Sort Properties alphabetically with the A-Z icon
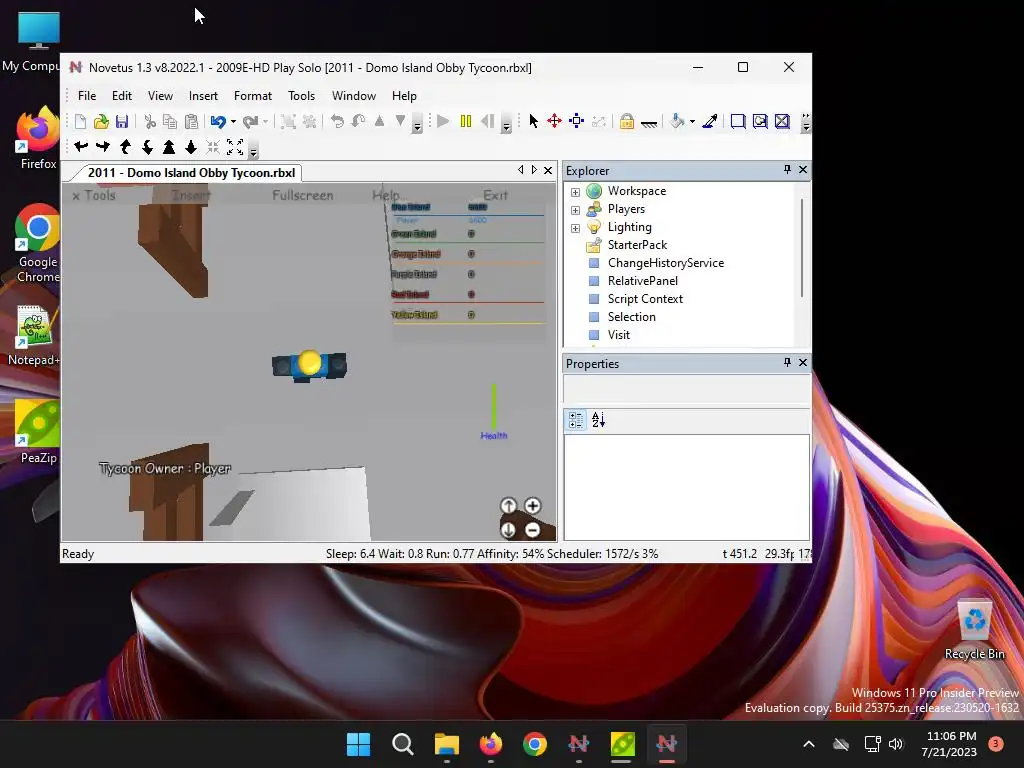1024x768 pixels. [x=598, y=420]
